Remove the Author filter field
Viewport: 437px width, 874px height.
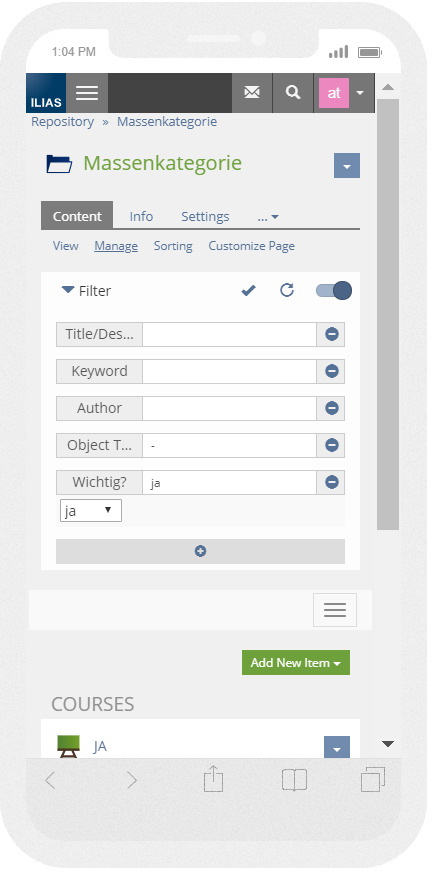coord(332,409)
